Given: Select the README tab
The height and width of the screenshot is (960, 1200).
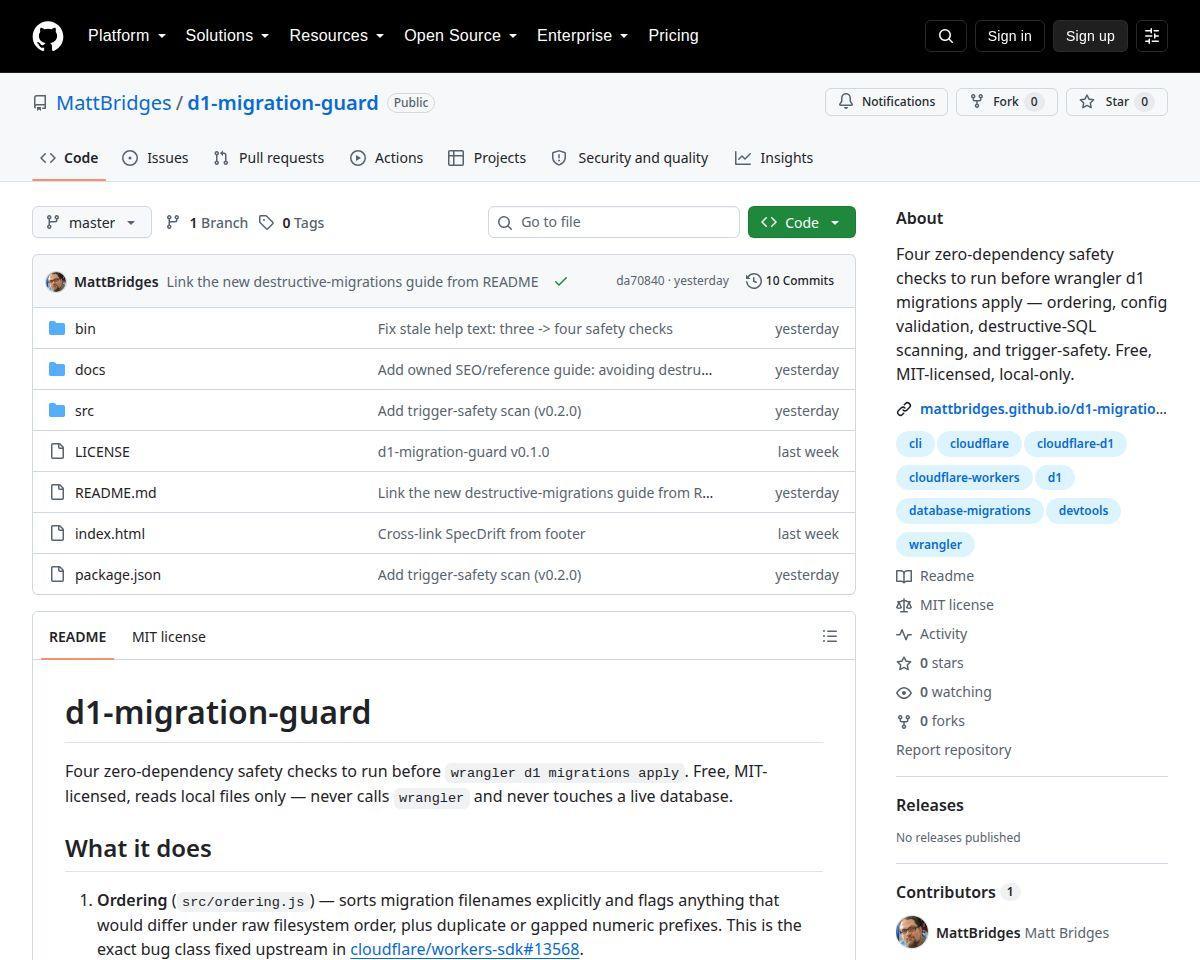Looking at the screenshot, I should (x=77, y=637).
